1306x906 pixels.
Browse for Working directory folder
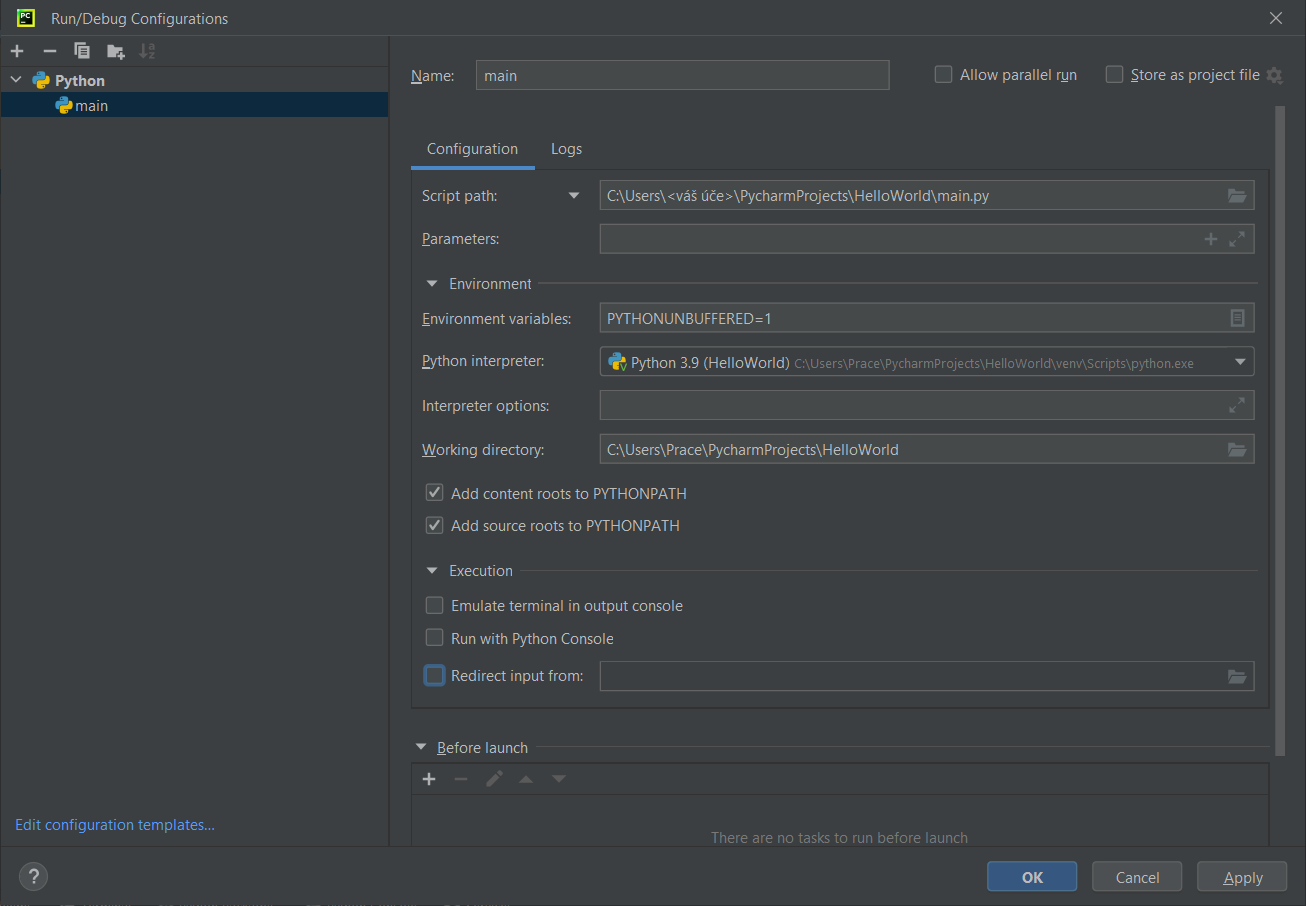[1237, 450]
